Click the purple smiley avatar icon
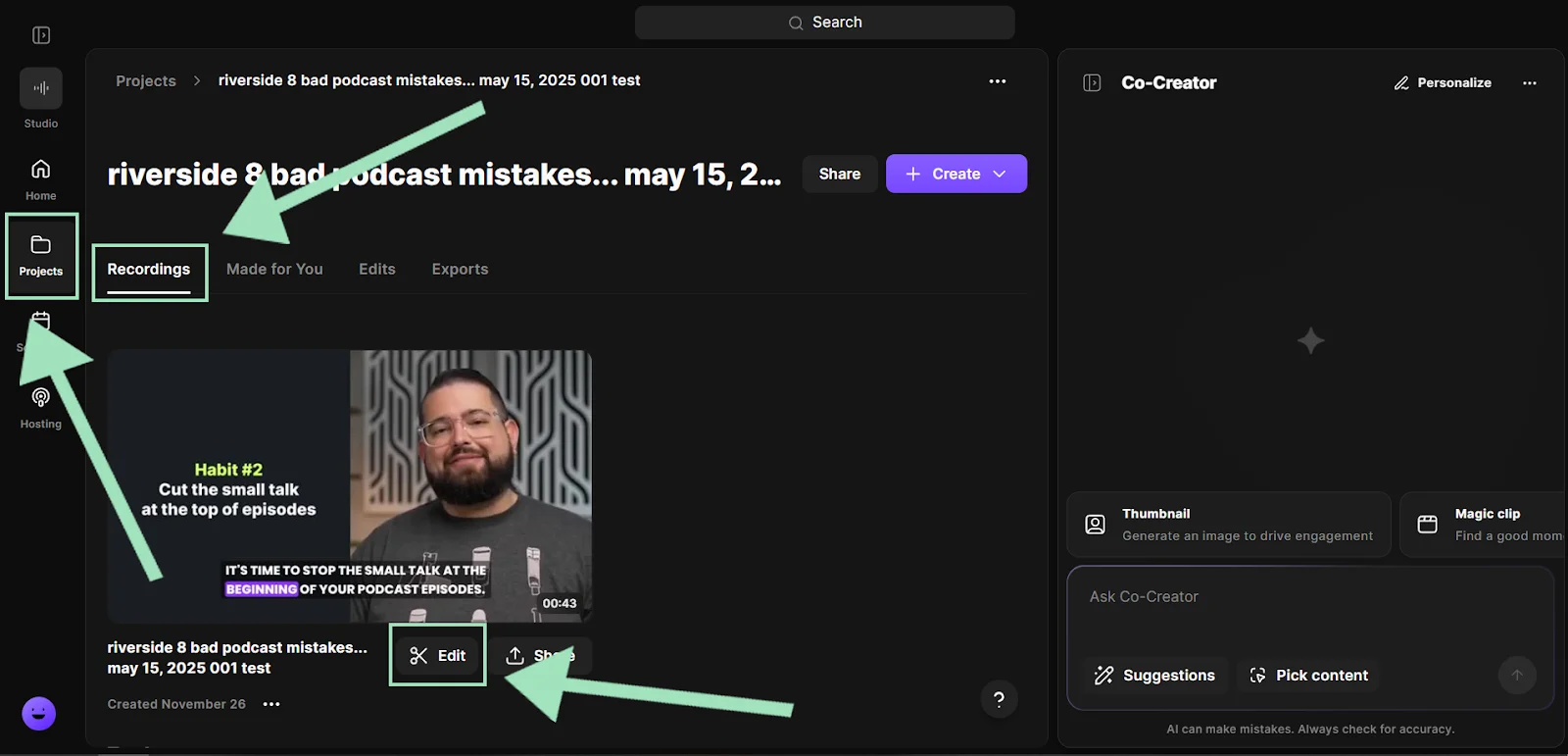 [x=39, y=714]
